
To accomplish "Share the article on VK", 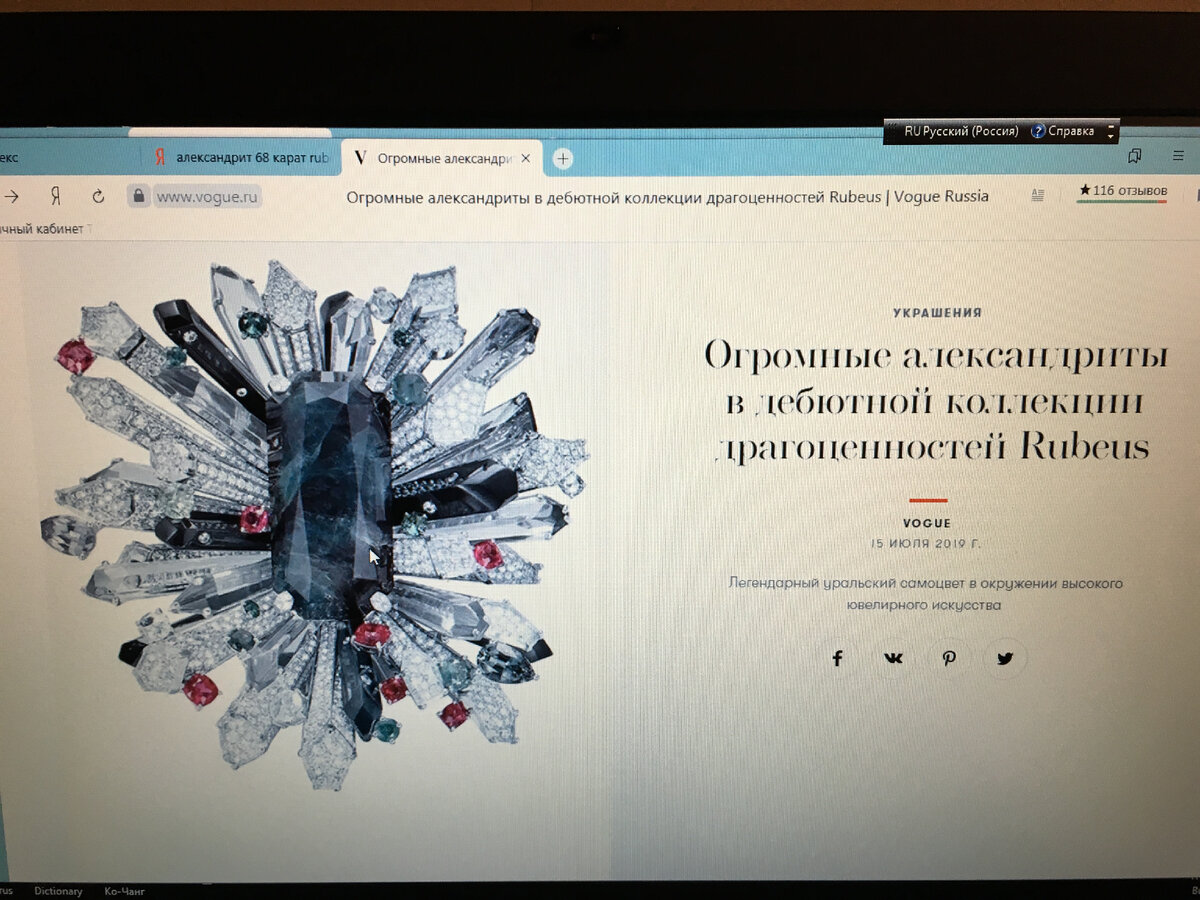I will (893, 658).
